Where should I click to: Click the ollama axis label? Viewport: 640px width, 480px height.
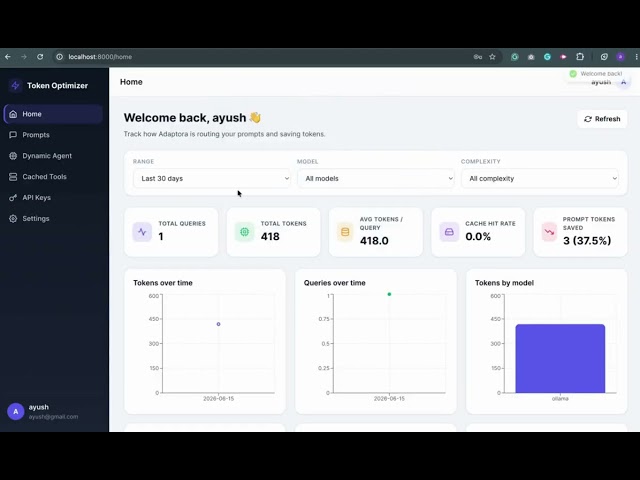560,399
